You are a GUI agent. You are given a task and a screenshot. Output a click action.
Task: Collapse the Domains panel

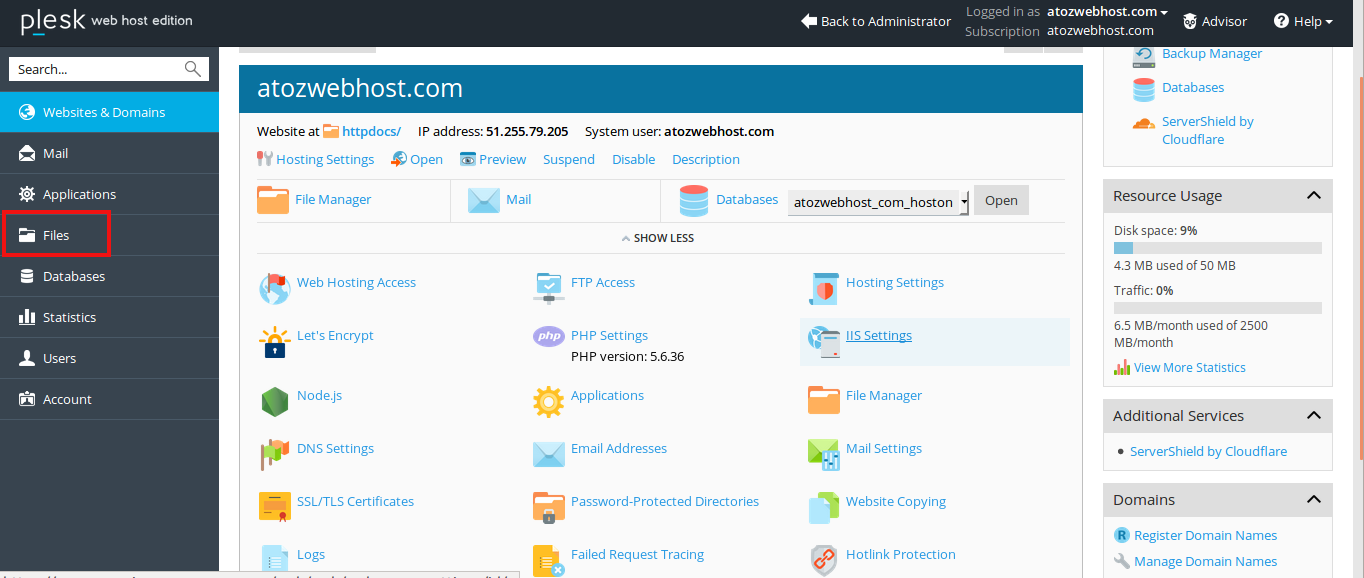1314,500
